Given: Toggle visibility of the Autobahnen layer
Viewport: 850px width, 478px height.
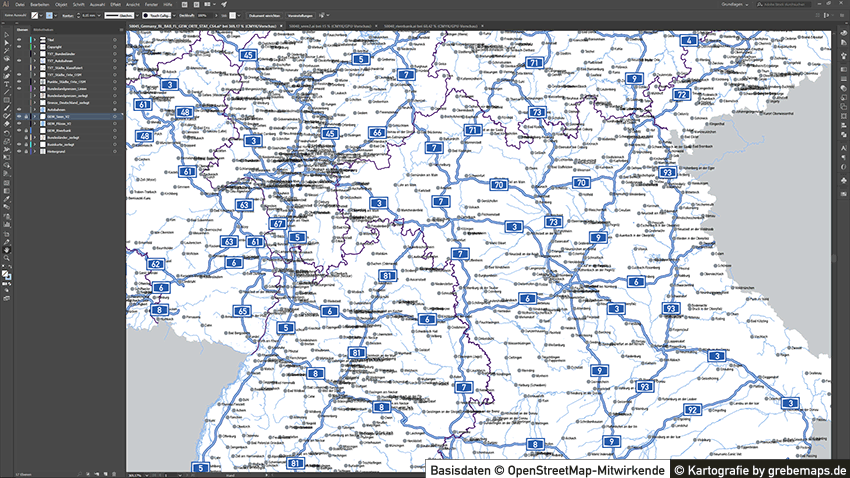Looking at the screenshot, I should (x=18, y=110).
